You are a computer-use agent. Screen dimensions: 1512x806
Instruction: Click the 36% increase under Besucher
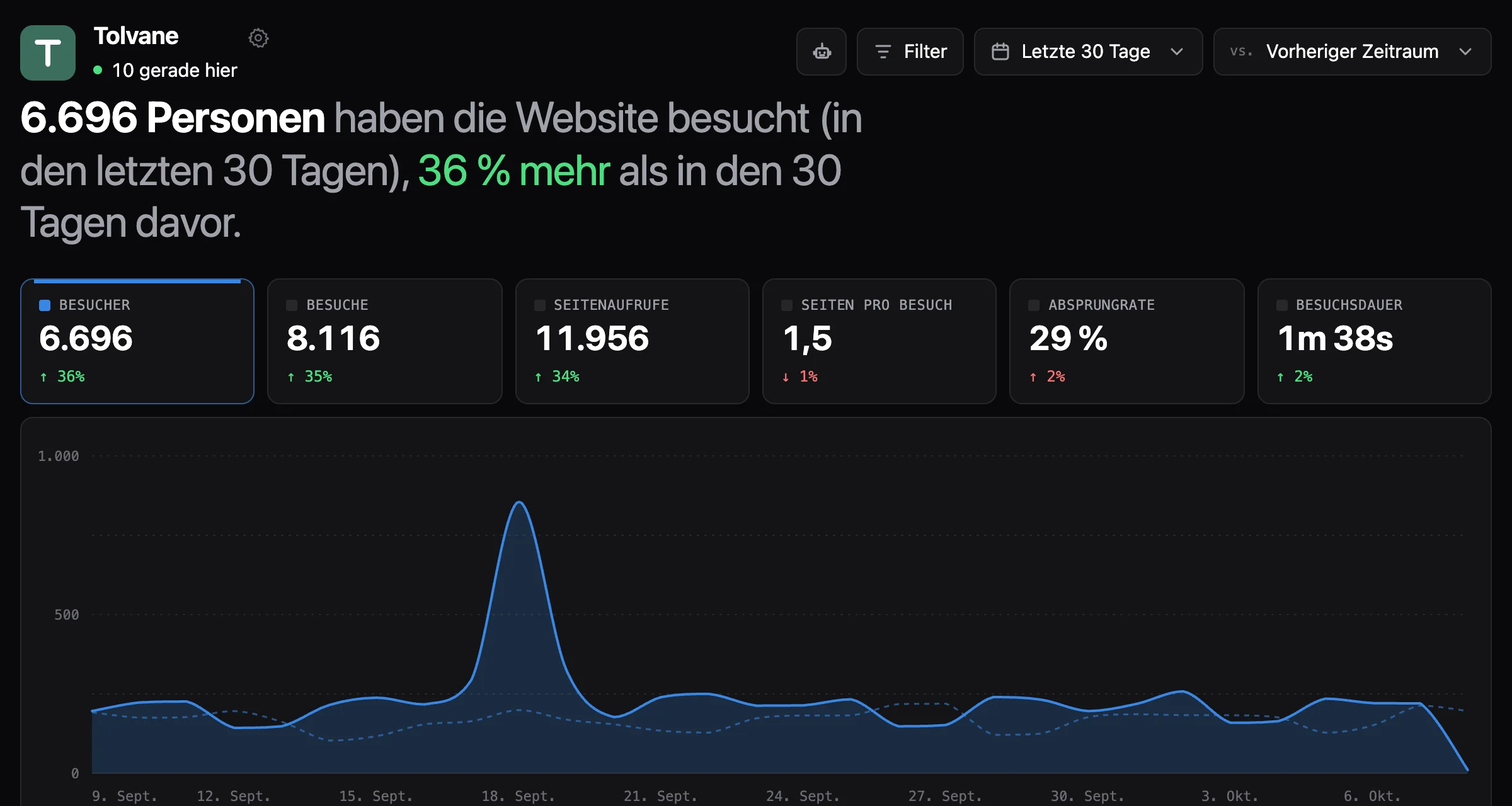coord(62,377)
